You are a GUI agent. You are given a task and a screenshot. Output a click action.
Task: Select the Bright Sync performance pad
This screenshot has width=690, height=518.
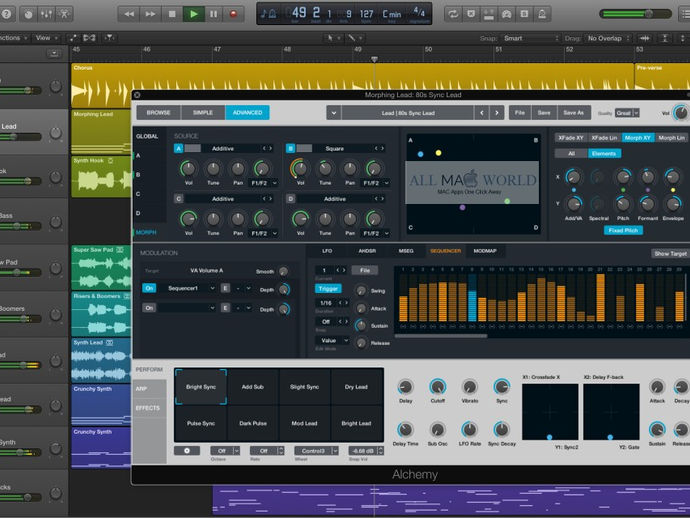tap(201, 387)
